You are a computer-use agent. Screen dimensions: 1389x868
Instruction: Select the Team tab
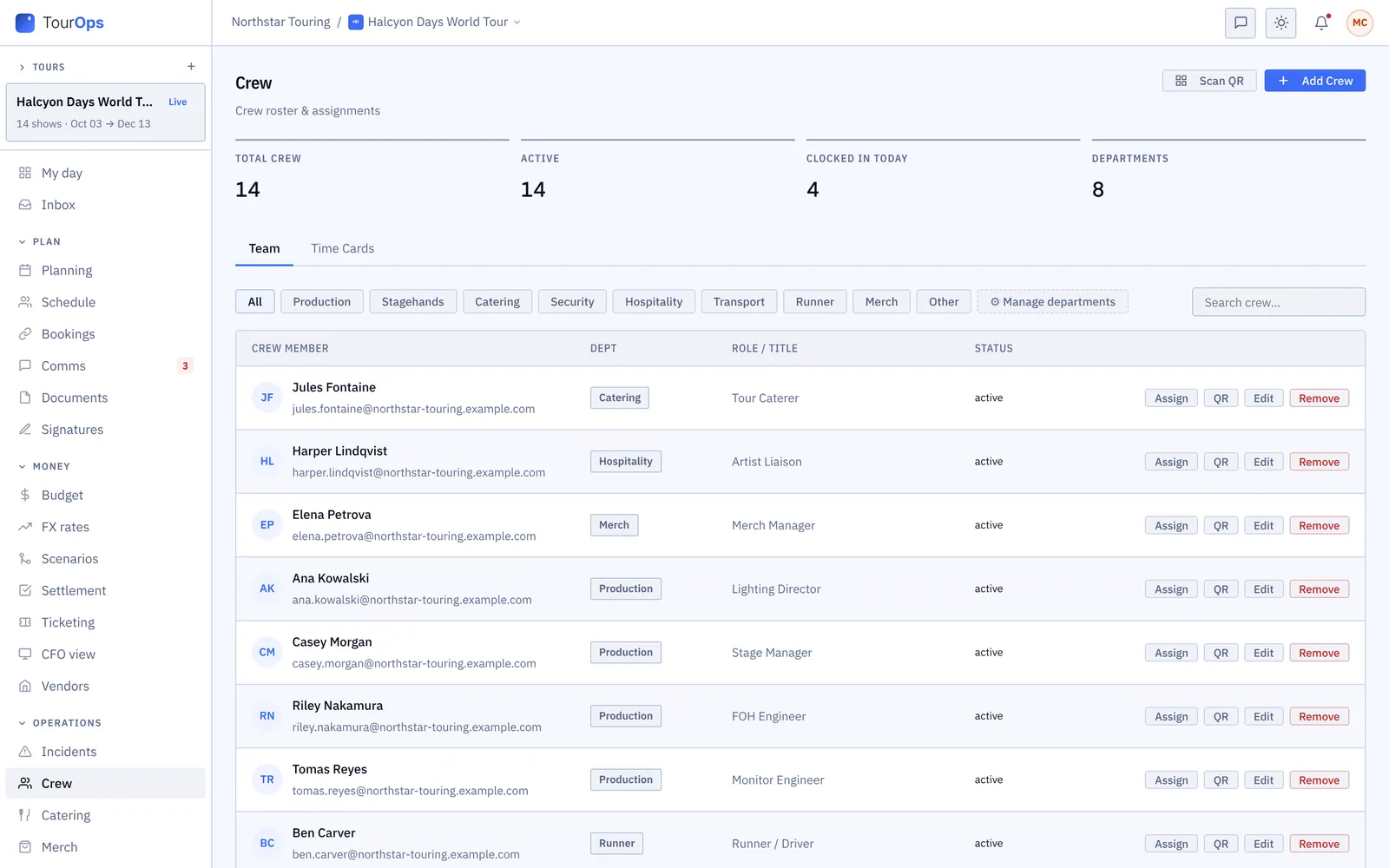[265, 248]
